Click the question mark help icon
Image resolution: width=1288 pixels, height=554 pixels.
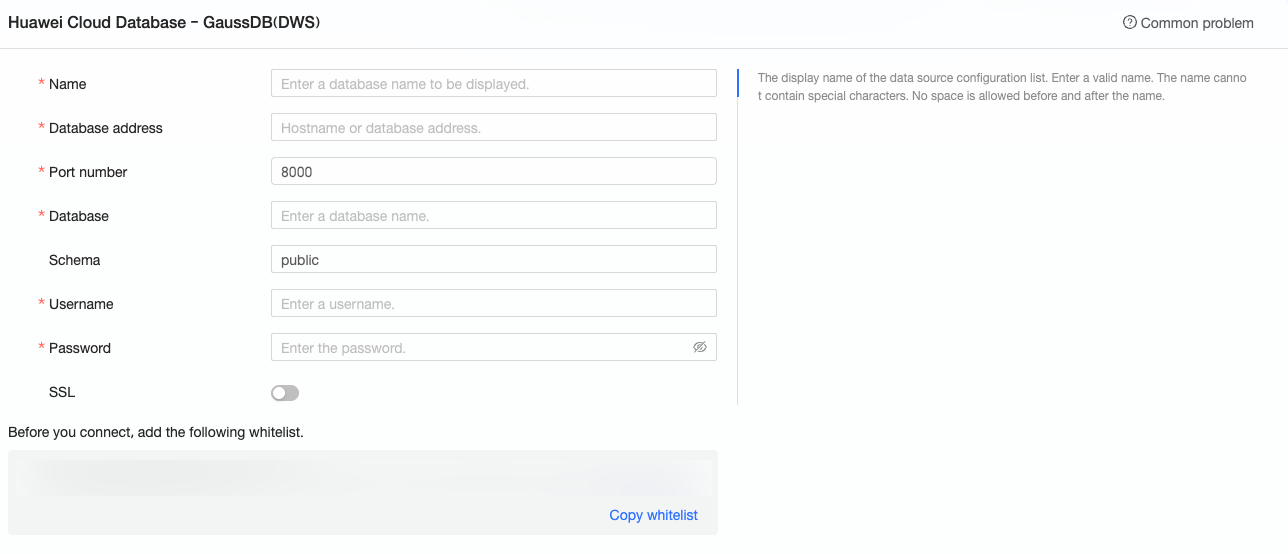pyautogui.click(x=1130, y=22)
